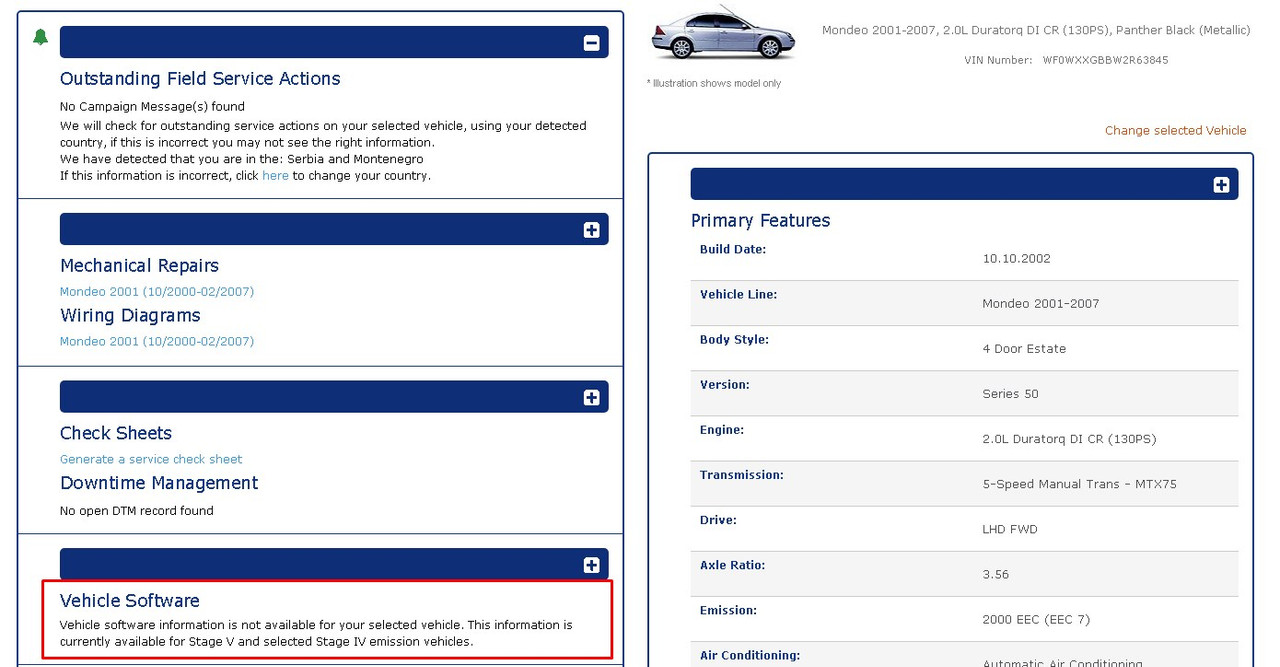Image resolution: width=1280 pixels, height=667 pixels.
Task: Open Mondeo 2001 link under Wiring Diagrams
Action: coord(157,342)
